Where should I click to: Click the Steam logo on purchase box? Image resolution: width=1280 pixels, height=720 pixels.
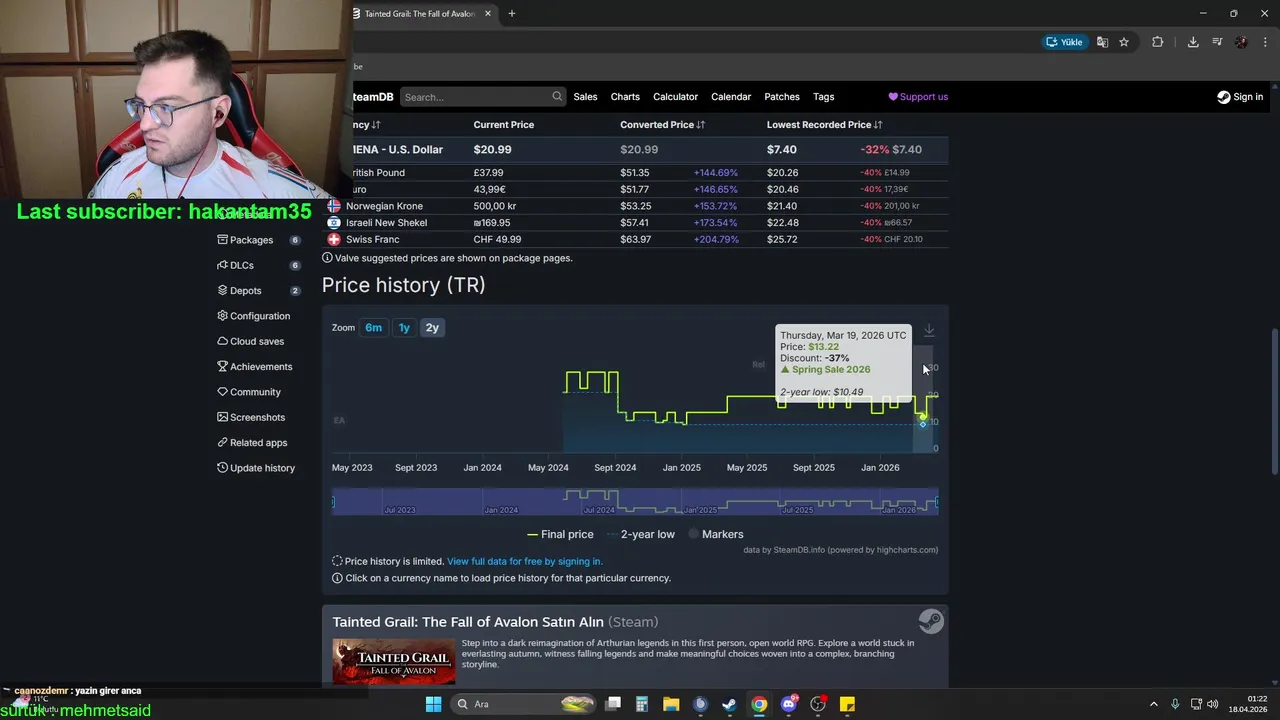pyautogui.click(x=931, y=621)
